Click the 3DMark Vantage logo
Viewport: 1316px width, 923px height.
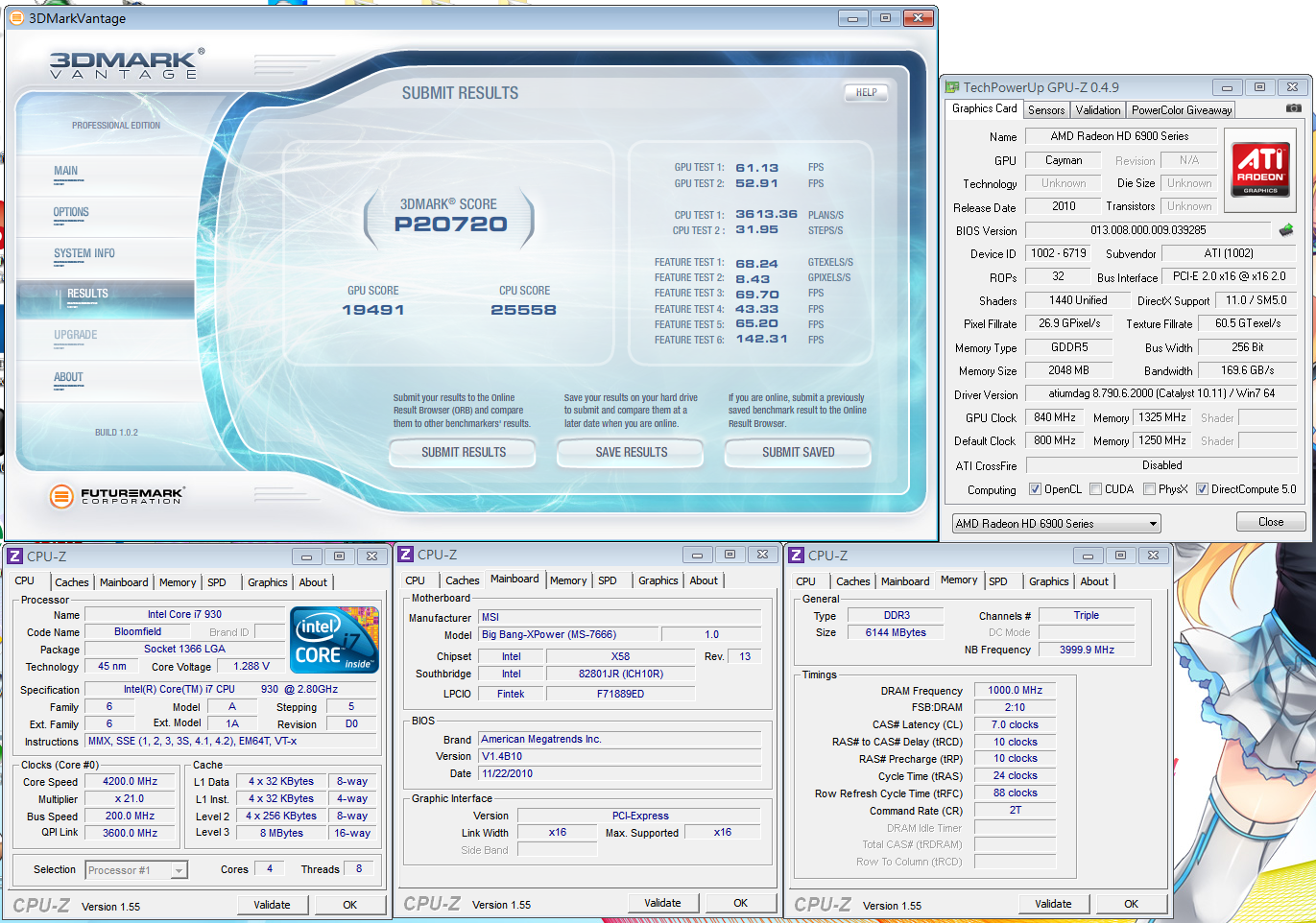click(x=126, y=63)
